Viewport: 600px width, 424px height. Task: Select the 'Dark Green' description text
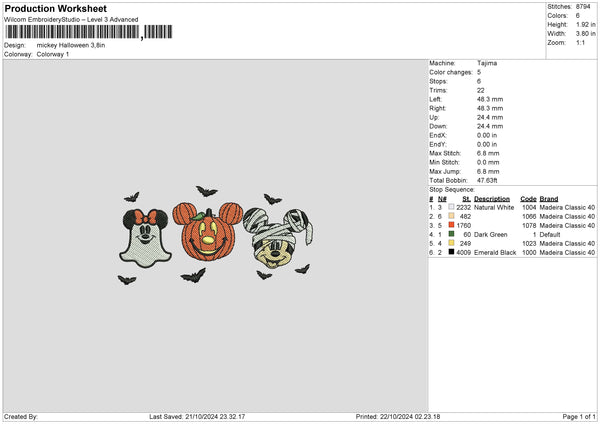click(x=491, y=235)
